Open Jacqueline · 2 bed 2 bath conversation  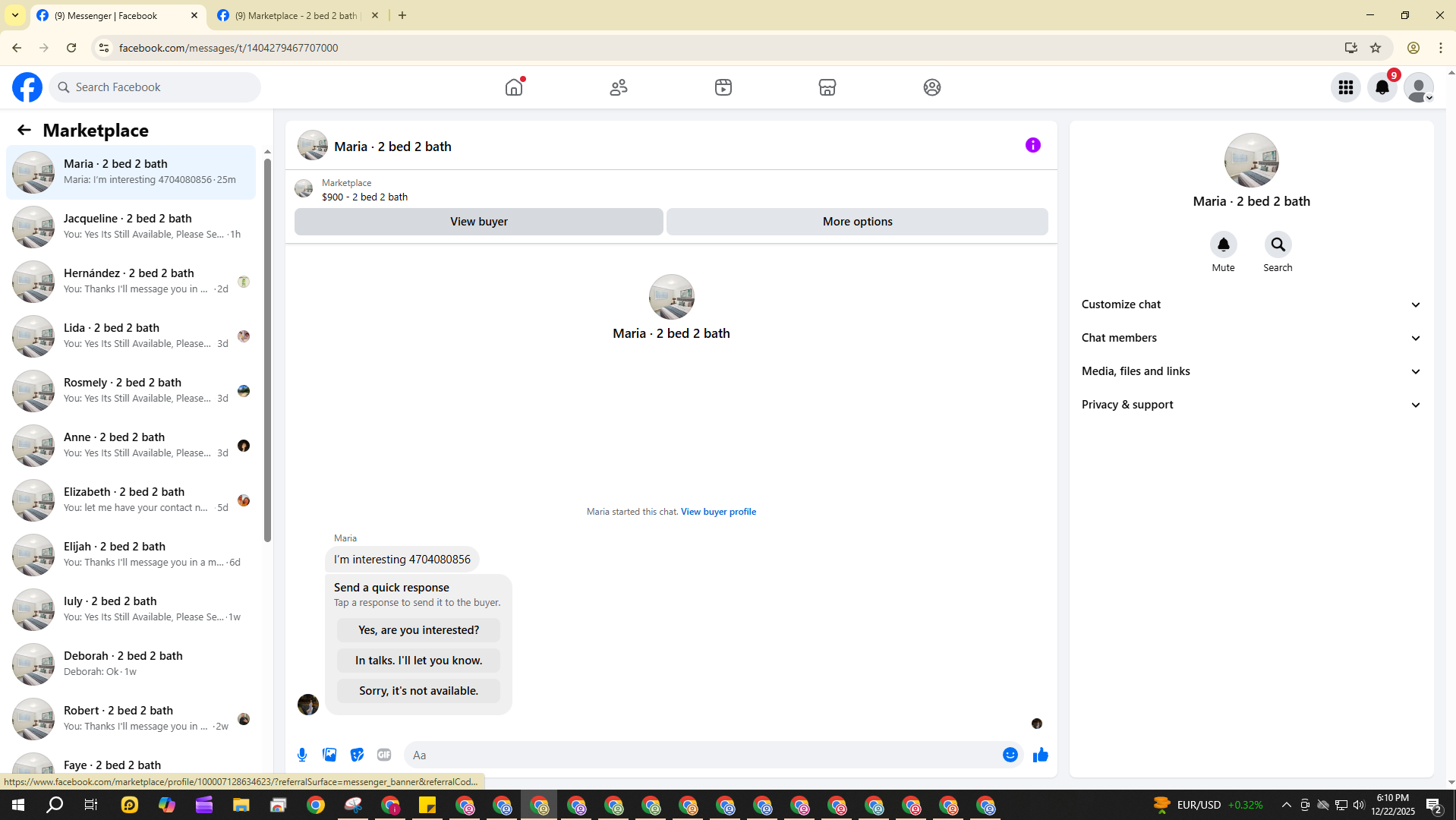131,227
